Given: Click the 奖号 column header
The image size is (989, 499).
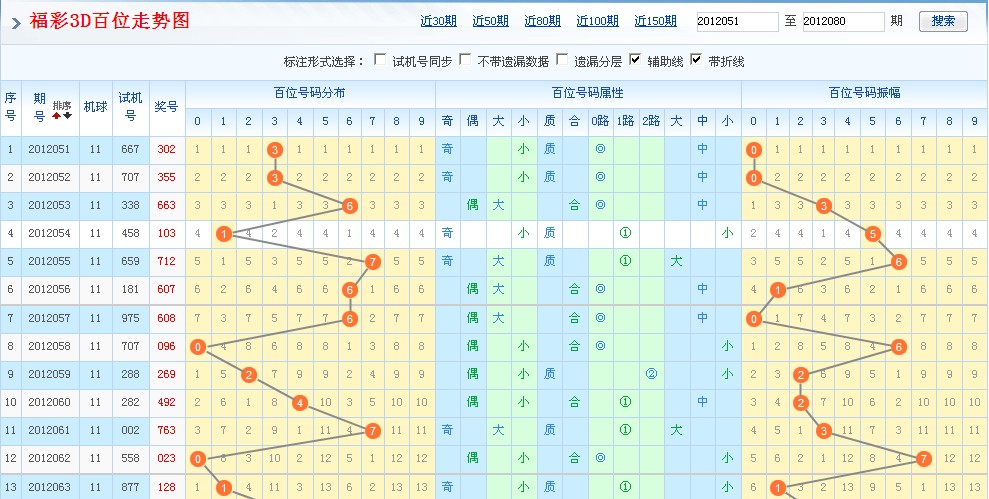Looking at the screenshot, I should pyautogui.click(x=167, y=108).
